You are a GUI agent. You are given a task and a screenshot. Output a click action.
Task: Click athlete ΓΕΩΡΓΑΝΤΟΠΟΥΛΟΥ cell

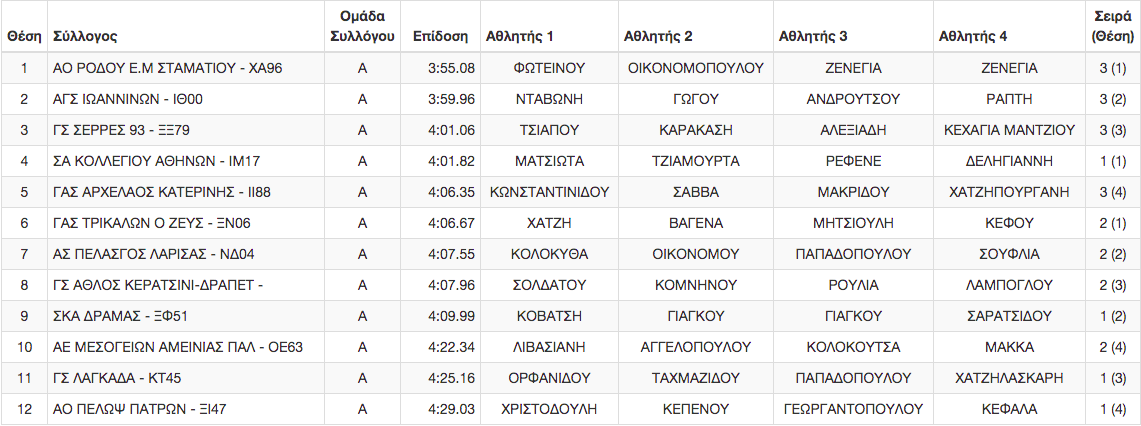coord(854,409)
